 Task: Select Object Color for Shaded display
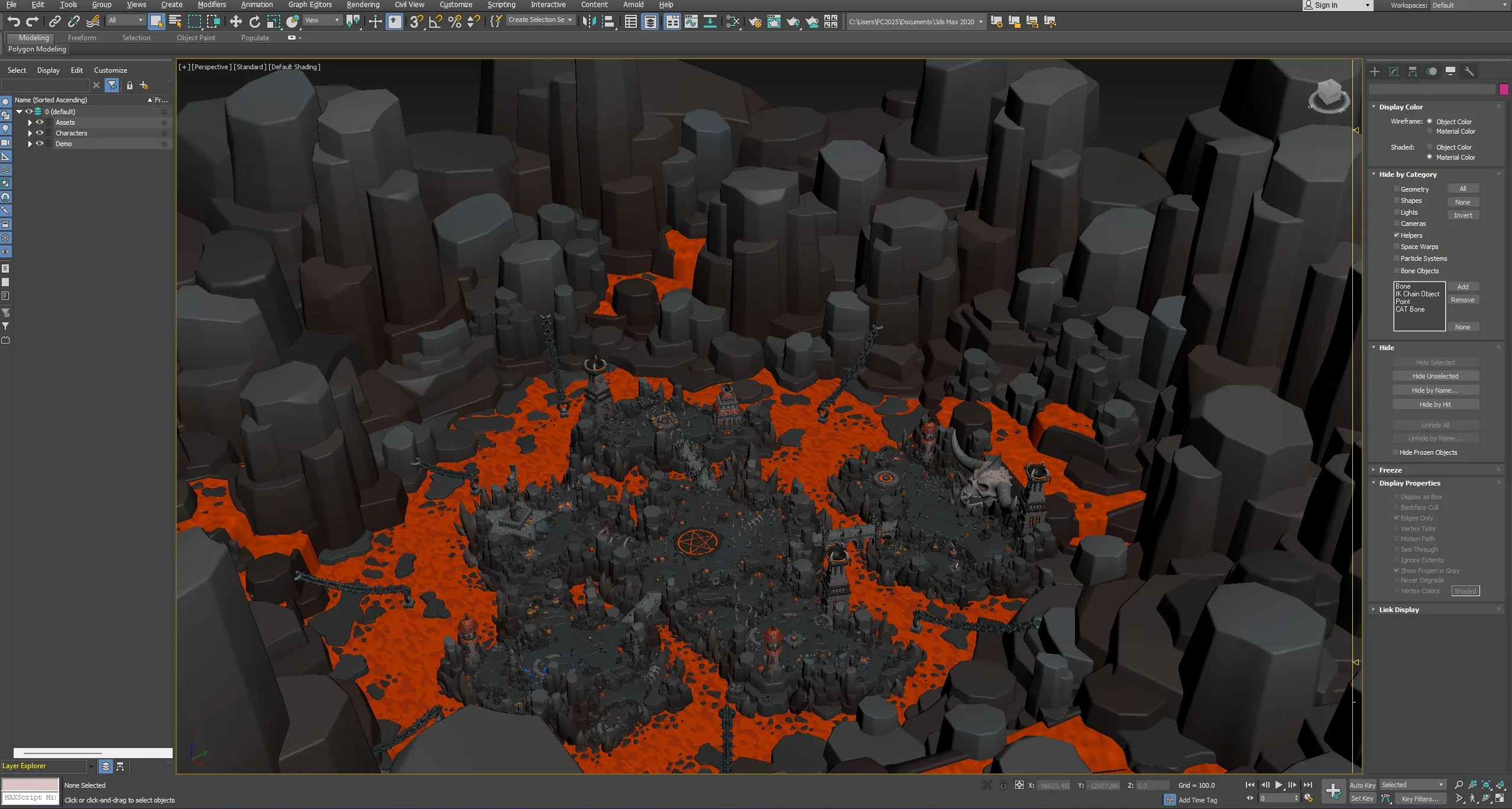pos(1430,147)
